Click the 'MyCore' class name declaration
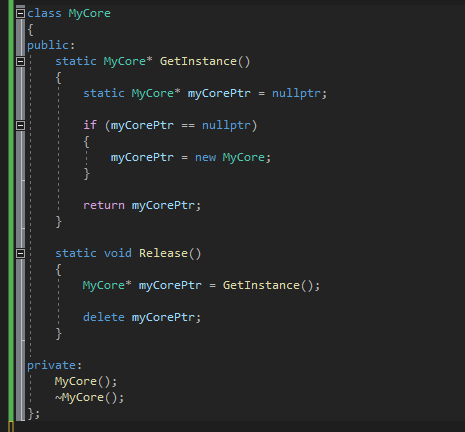This screenshot has height=432, width=465. tap(89, 13)
